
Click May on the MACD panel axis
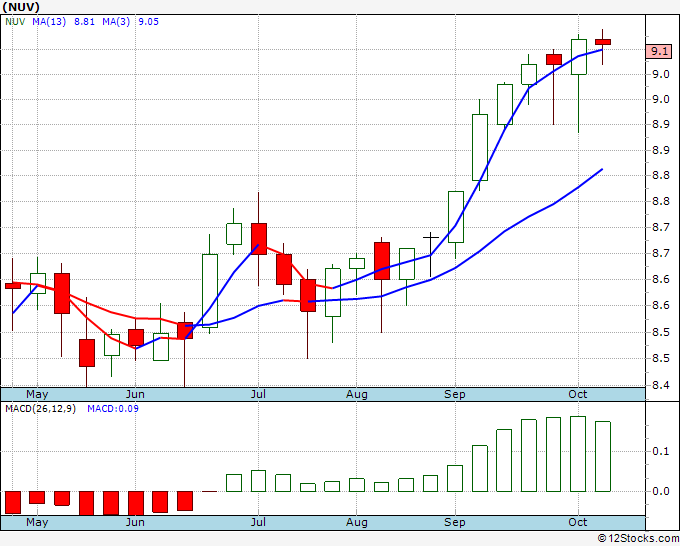tap(37, 522)
